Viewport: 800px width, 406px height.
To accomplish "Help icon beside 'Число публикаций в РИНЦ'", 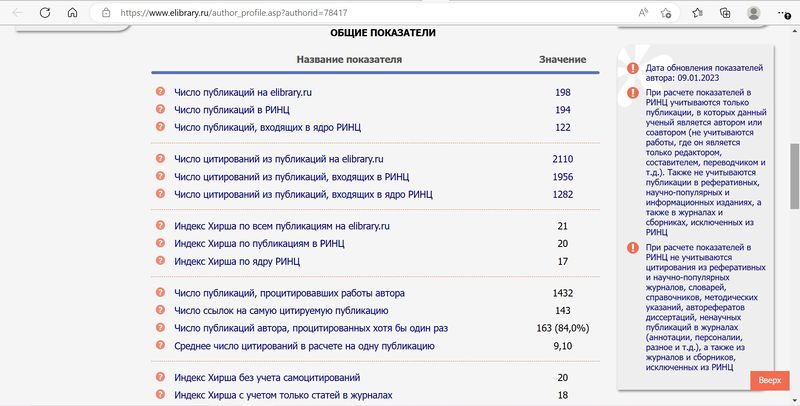I will tap(160, 109).
